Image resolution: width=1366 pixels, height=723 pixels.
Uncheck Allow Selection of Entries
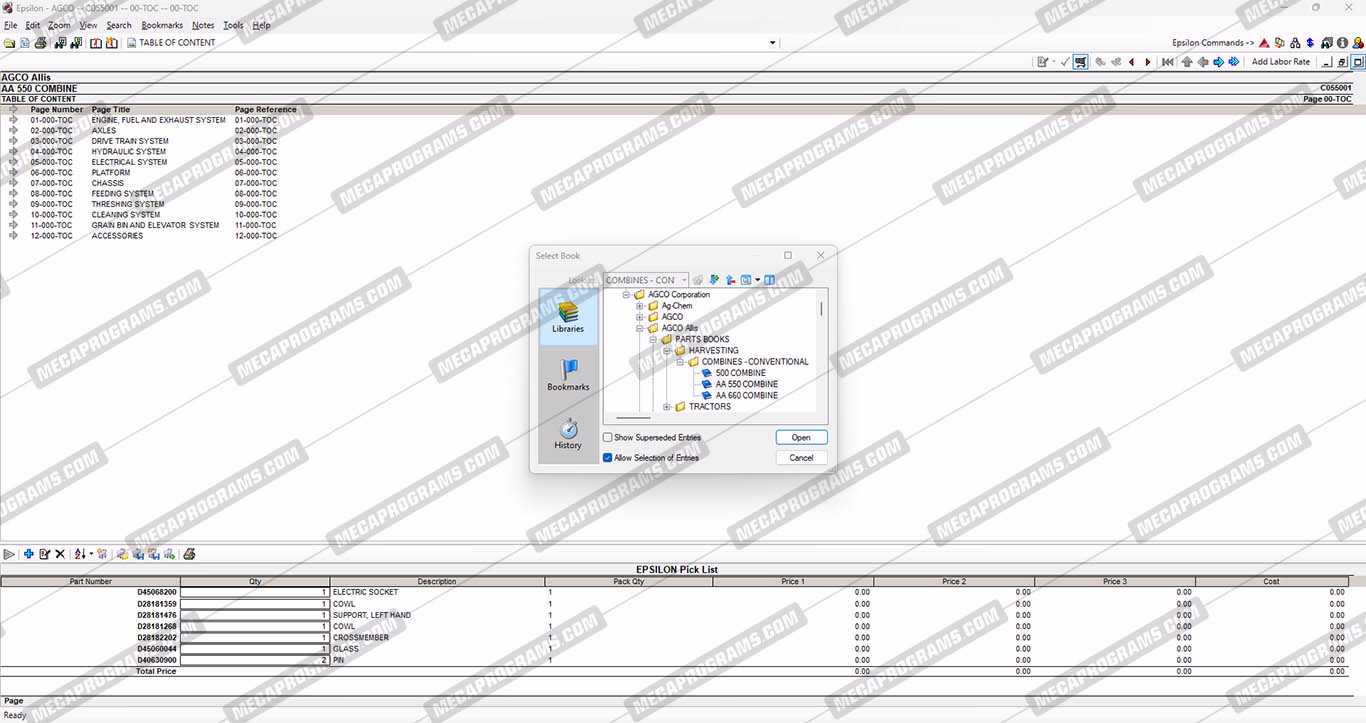point(608,458)
